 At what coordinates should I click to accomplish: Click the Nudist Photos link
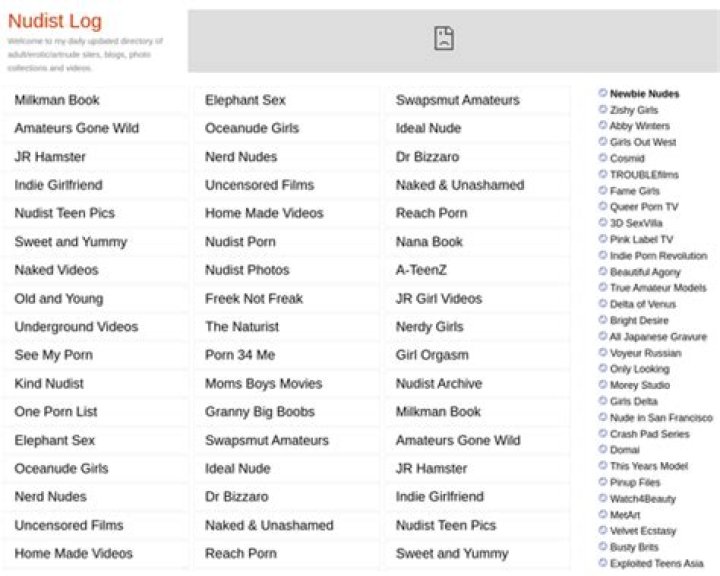coord(247,270)
